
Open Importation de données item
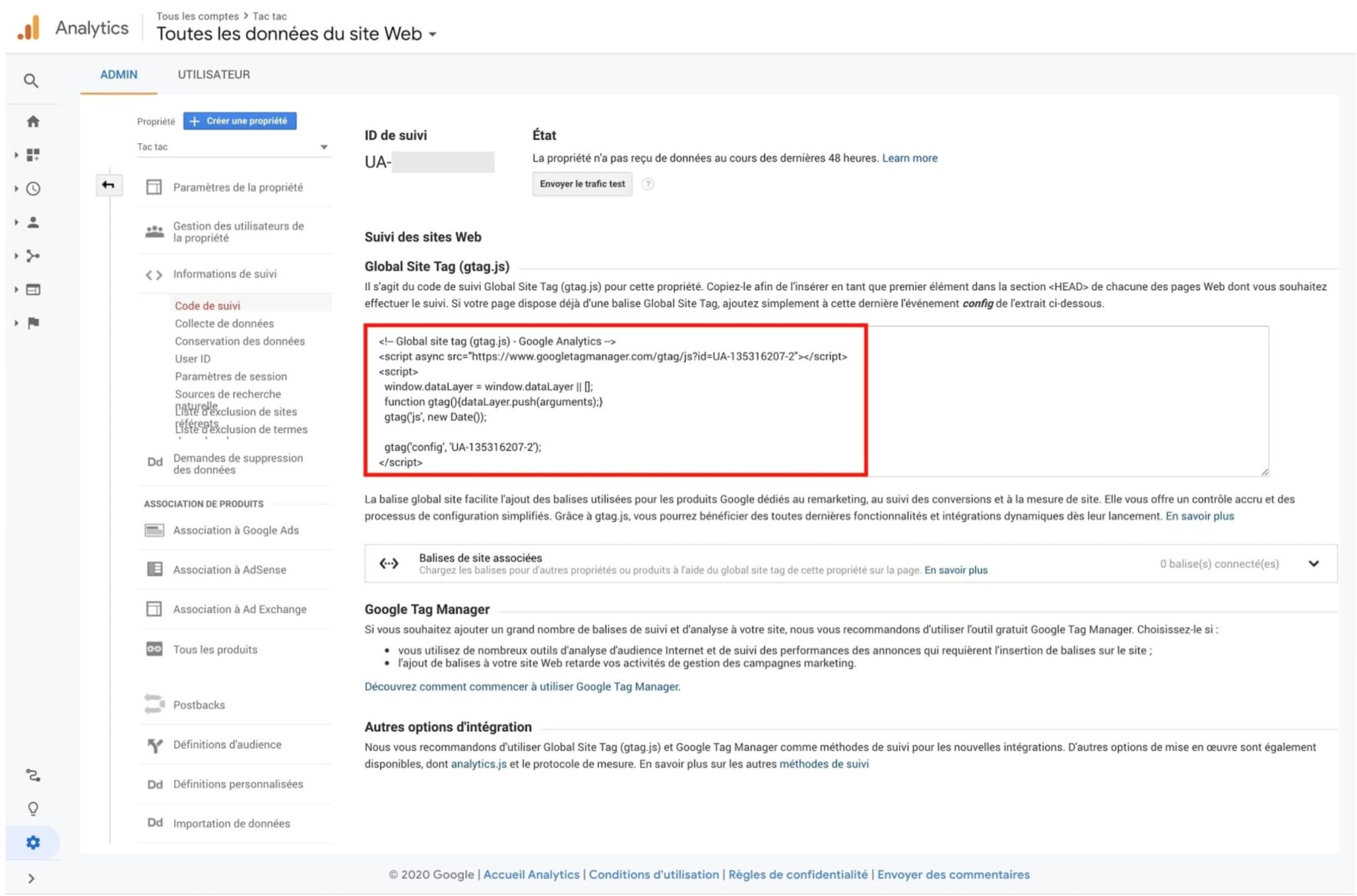click(231, 823)
